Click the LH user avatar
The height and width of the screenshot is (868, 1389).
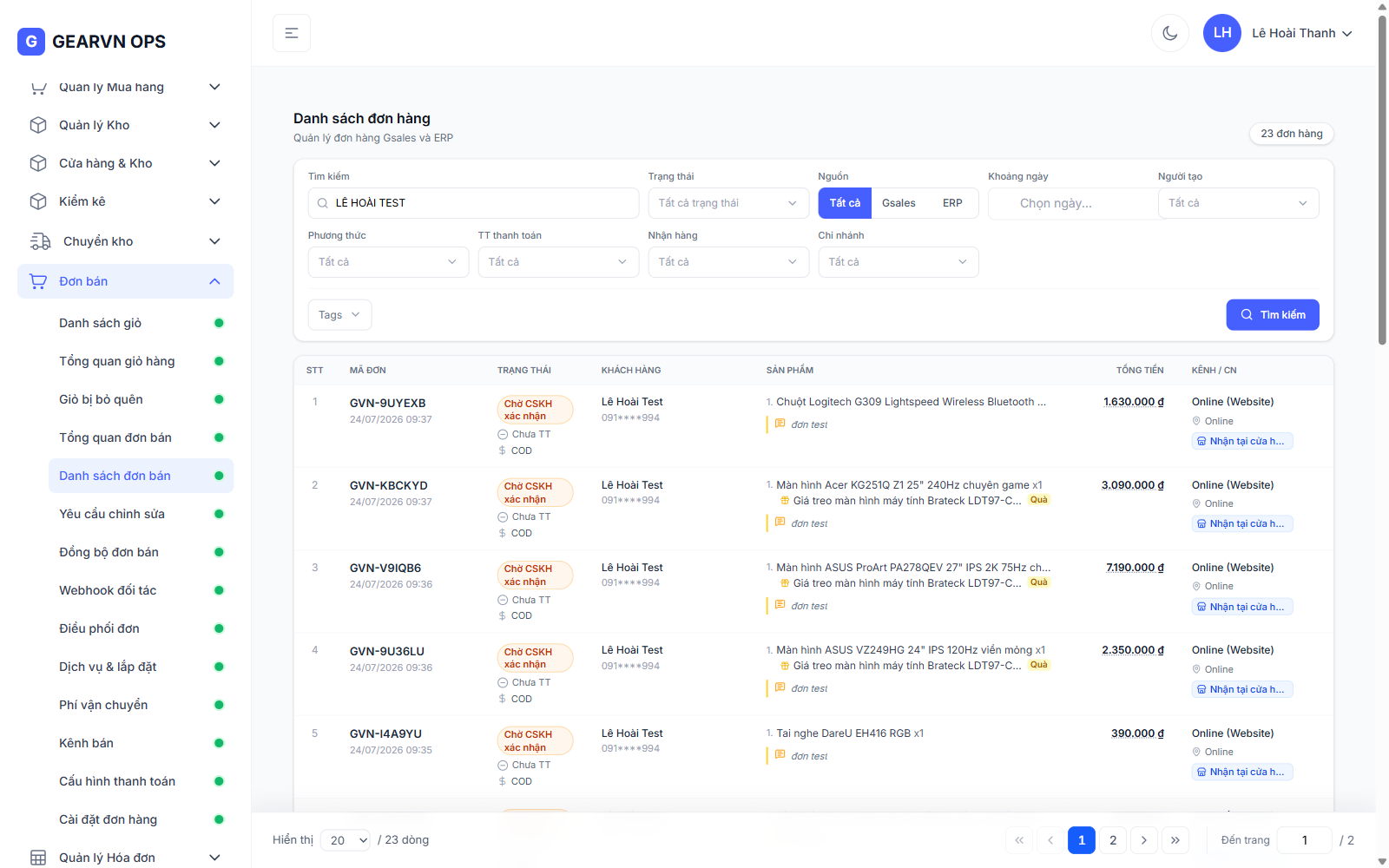1221,33
